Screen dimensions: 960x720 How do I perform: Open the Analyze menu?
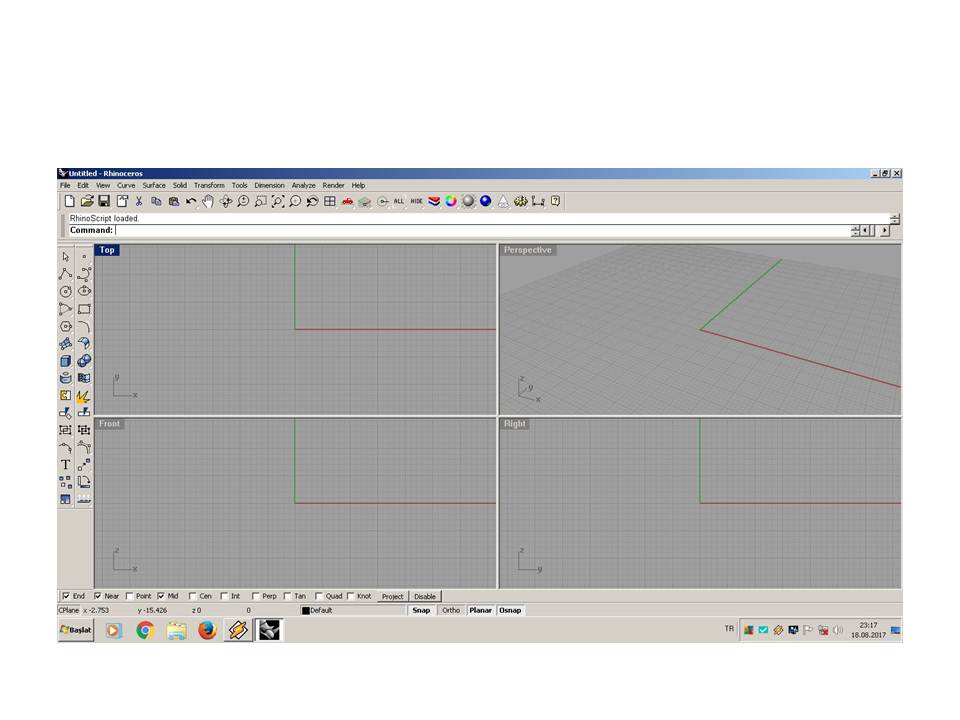(304, 185)
